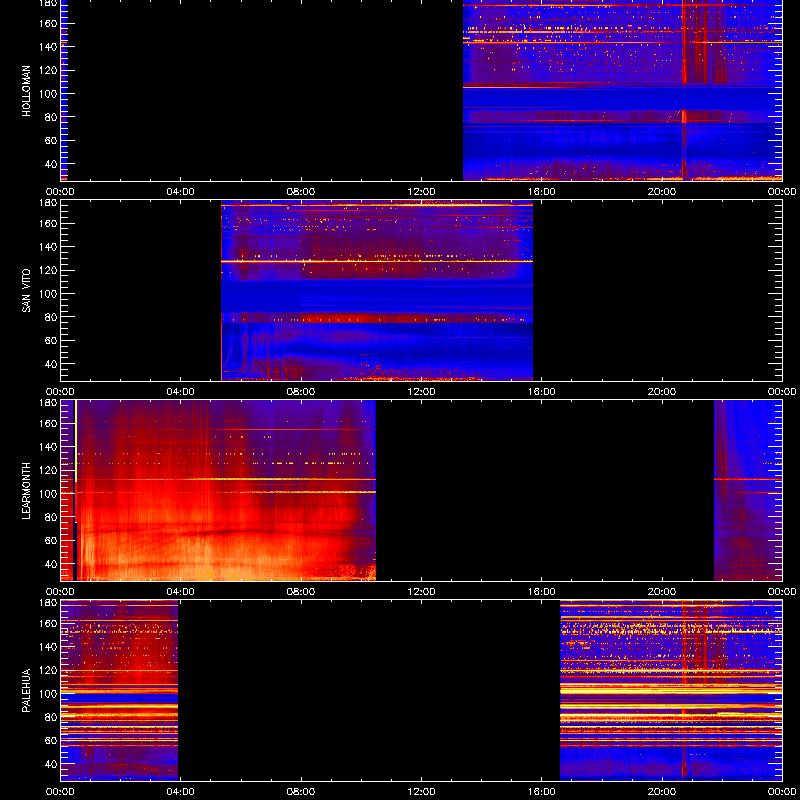Choose frequency 120 on Palehua axis
The width and height of the screenshot is (800, 800).
[x=50, y=670]
